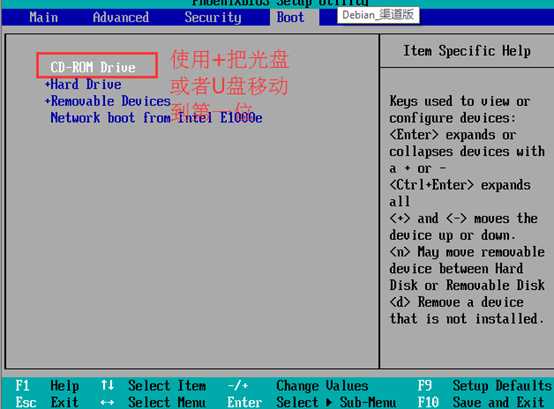This screenshot has width=554, height=409.
Task: Click the Debian tooltip label
Action: [x=378, y=15]
